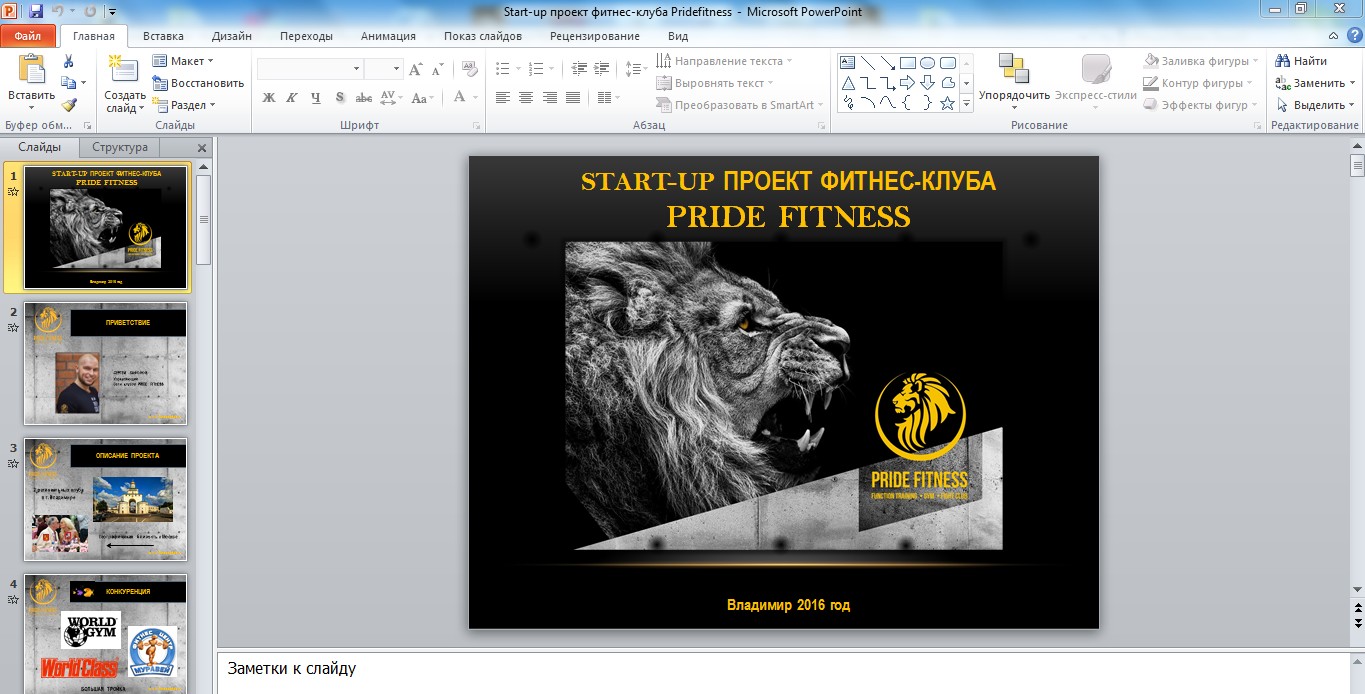The height and width of the screenshot is (694, 1365).
Task: Decrease font size with the small A icon
Action: (437, 69)
